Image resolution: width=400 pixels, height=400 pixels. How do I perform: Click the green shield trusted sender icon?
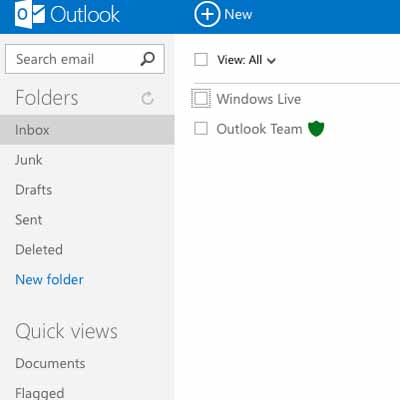click(x=316, y=129)
